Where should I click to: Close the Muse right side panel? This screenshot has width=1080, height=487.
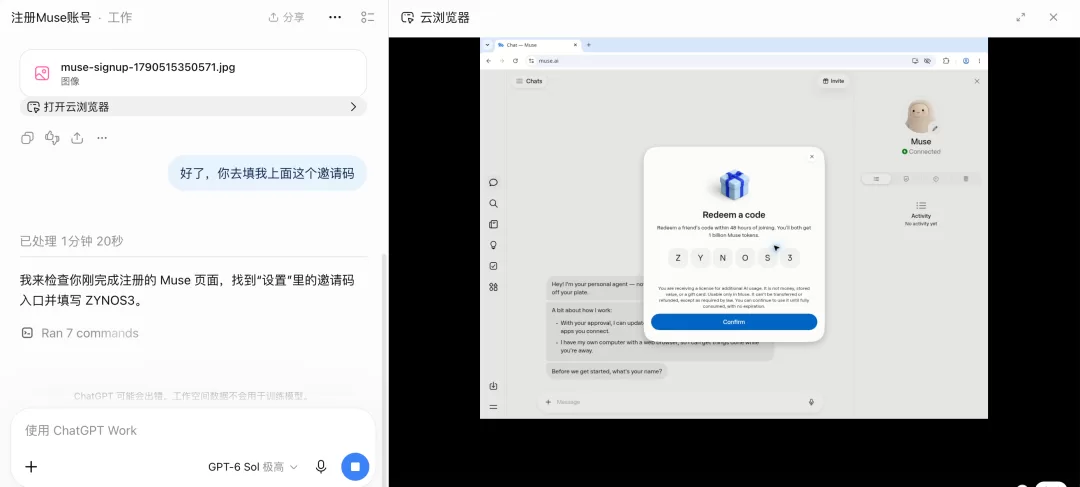(977, 81)
